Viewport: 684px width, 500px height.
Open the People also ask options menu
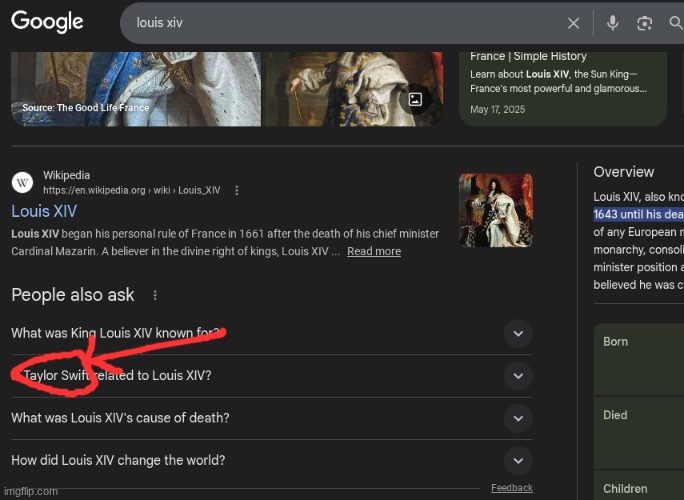pos(155,295)
